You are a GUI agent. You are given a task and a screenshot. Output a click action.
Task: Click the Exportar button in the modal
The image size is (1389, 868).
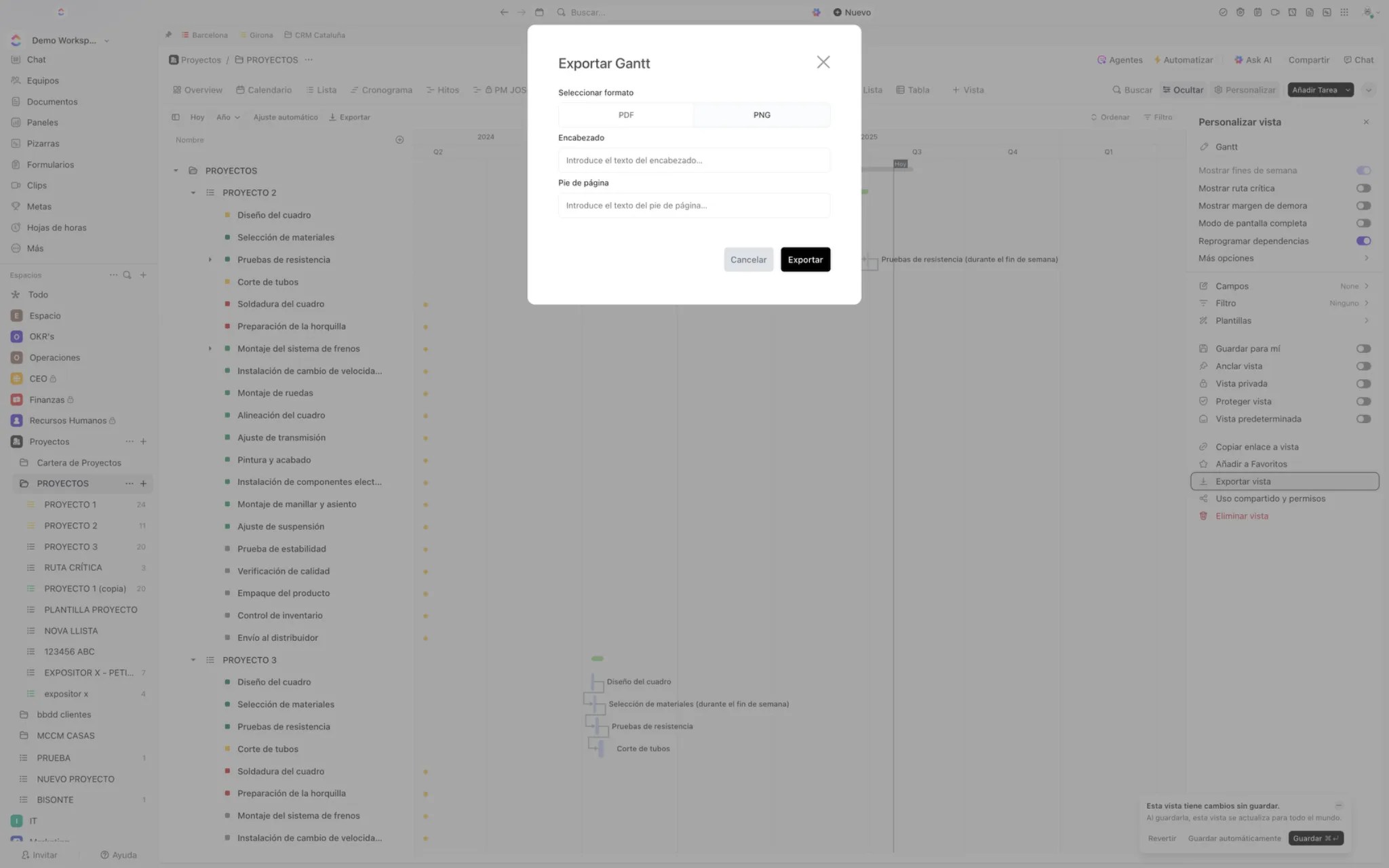(x=805, y=259)
